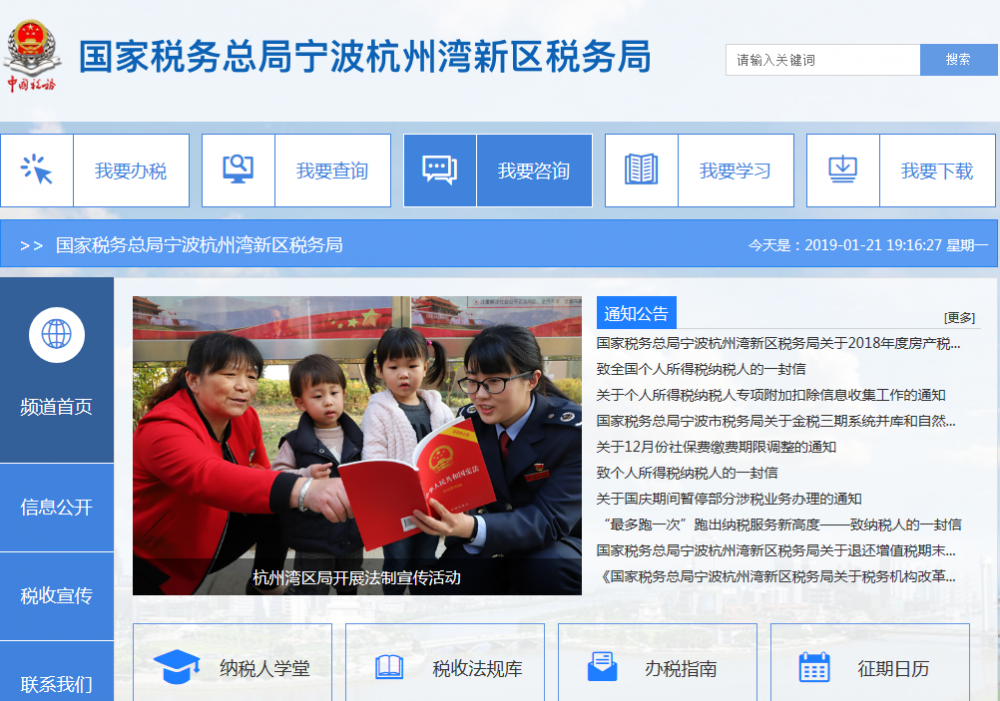This screenshot has height=701, width=1000.
Task: Click the globe icon above 频道首页
Action: (57, 334)
